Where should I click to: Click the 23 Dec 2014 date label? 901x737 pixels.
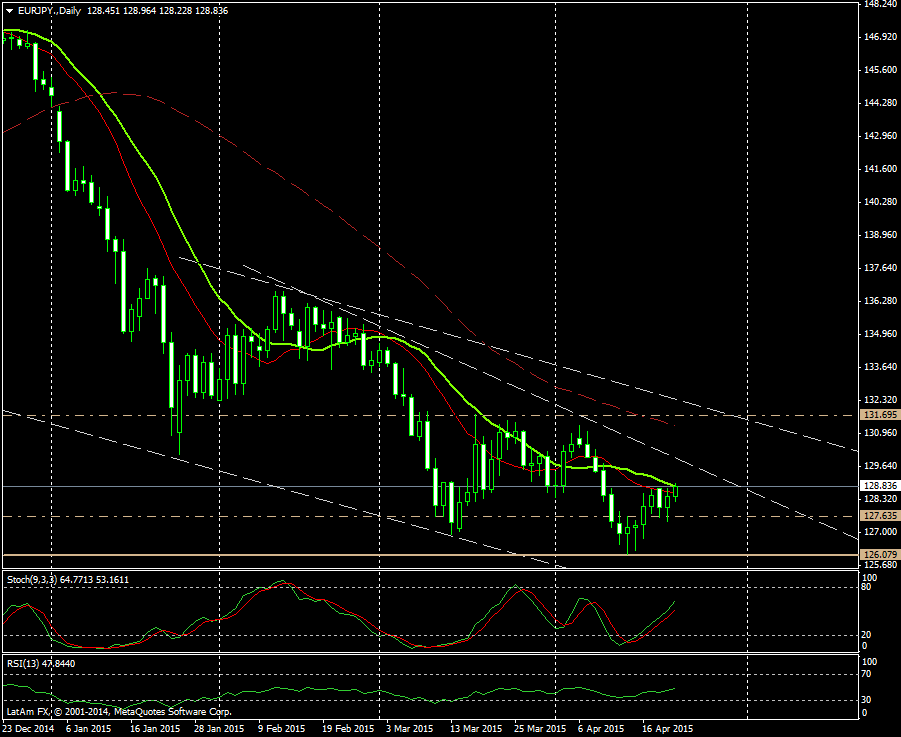point(28,729)
